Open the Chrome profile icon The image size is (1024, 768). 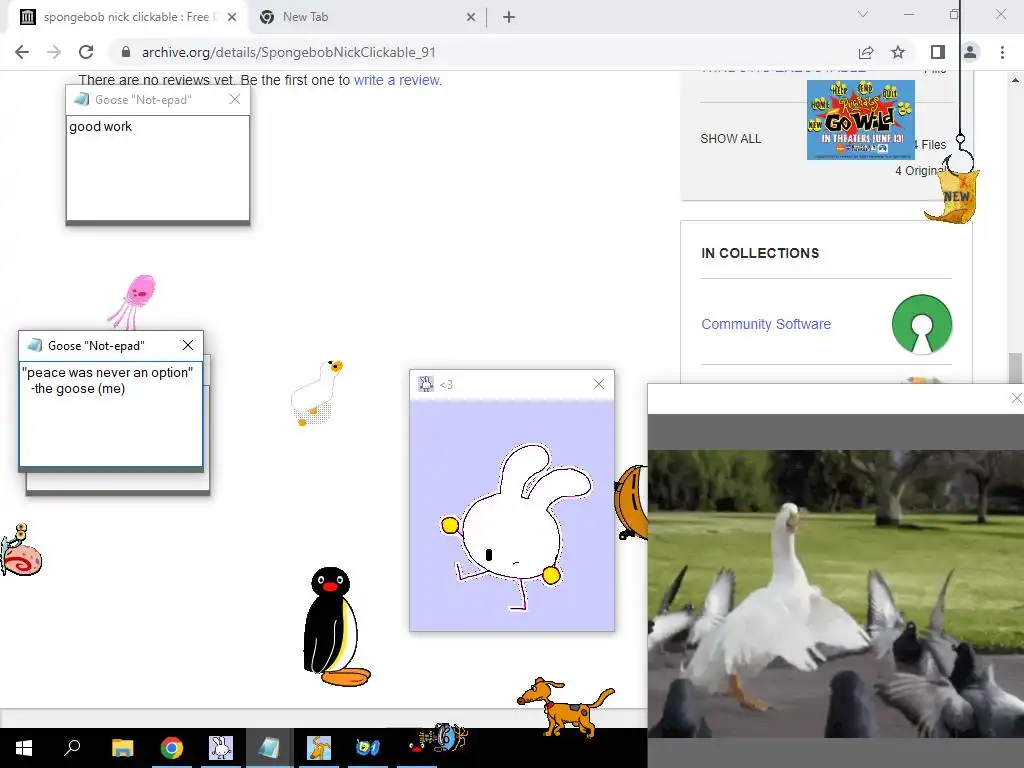point(970,52)
